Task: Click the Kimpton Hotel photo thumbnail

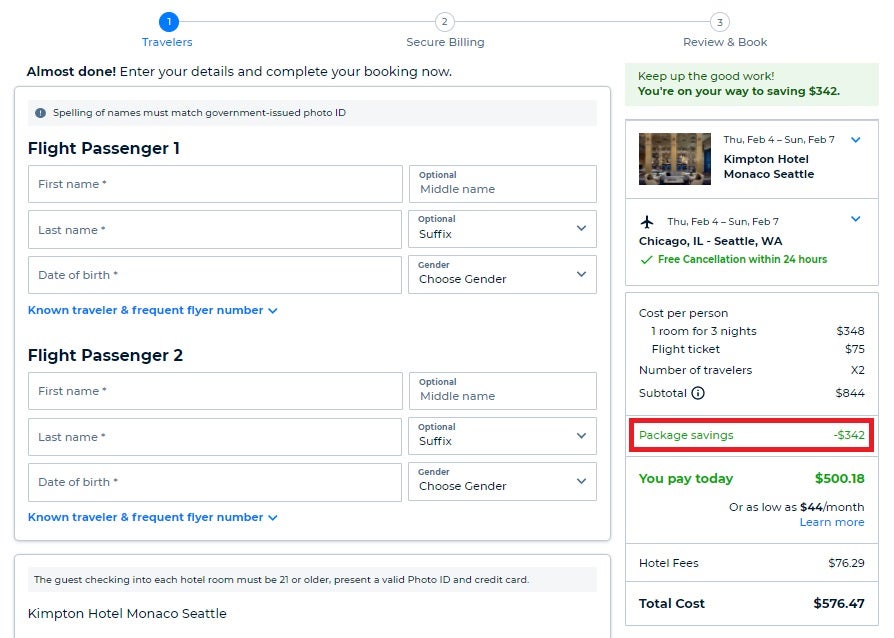Action: (x=675, y=158)
